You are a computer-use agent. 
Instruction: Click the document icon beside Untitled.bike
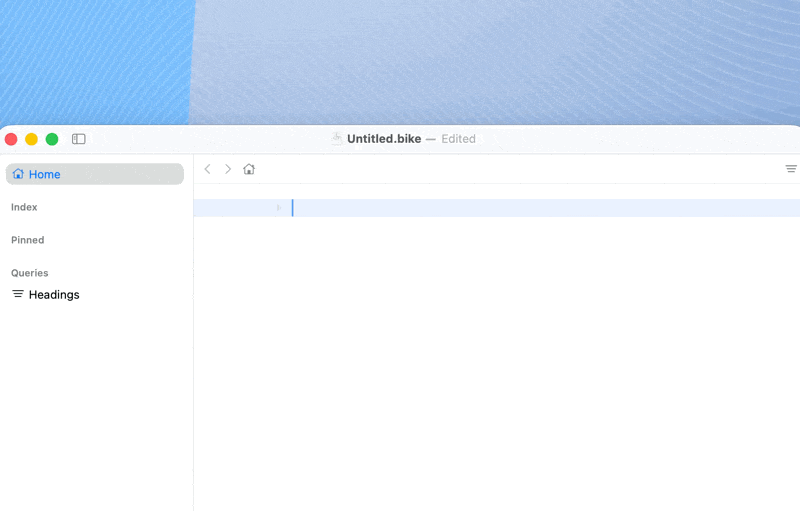(337, 139)
